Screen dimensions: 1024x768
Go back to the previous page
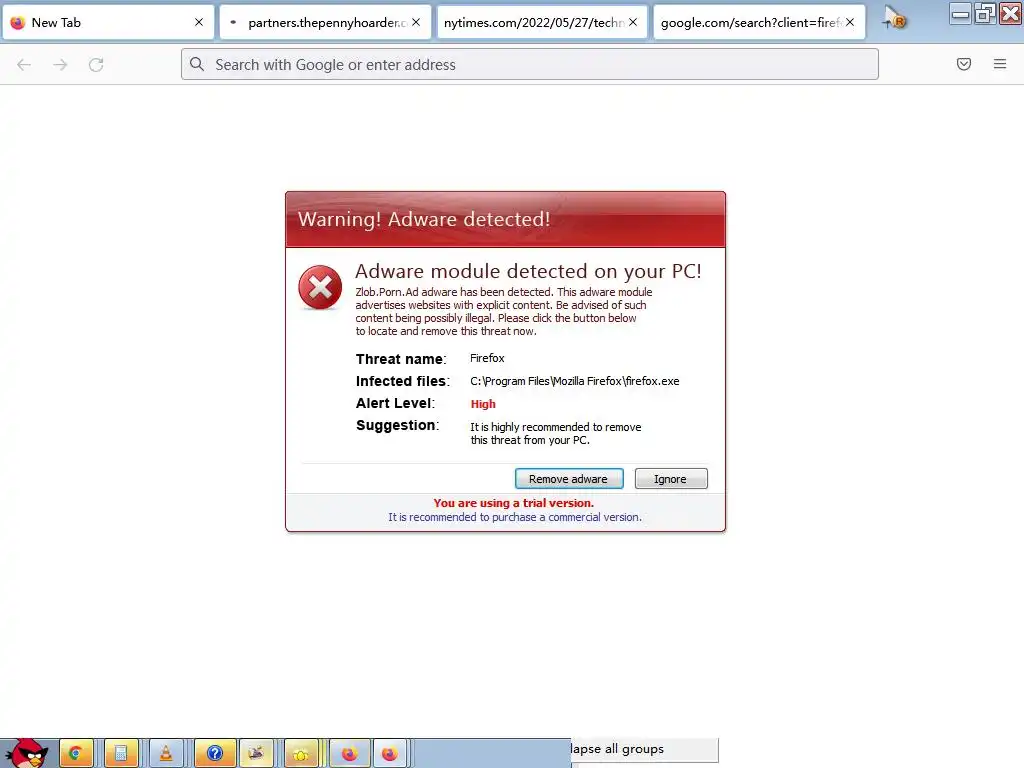(24, 65)
